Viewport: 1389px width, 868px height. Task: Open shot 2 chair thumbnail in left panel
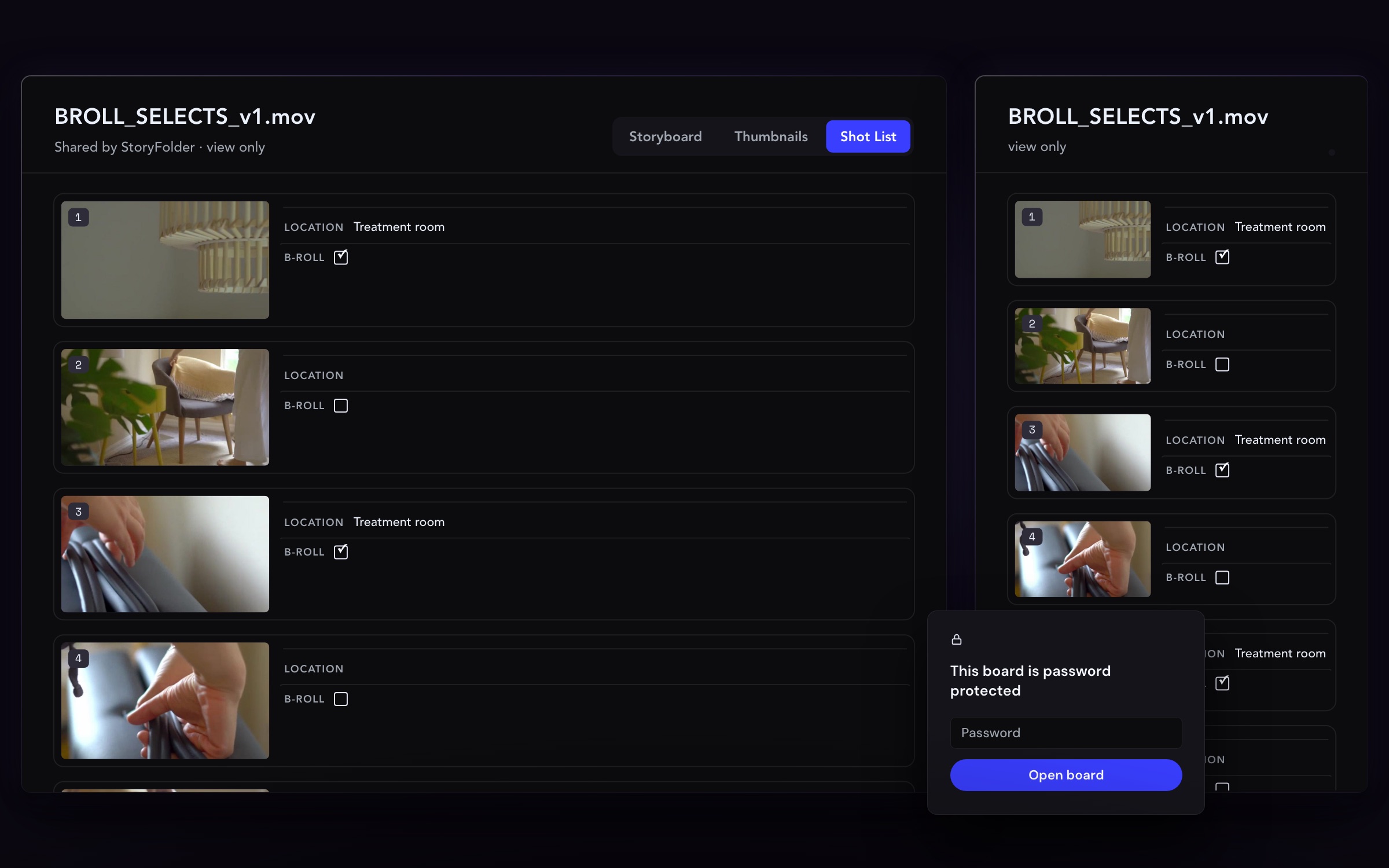click(165, 407)
